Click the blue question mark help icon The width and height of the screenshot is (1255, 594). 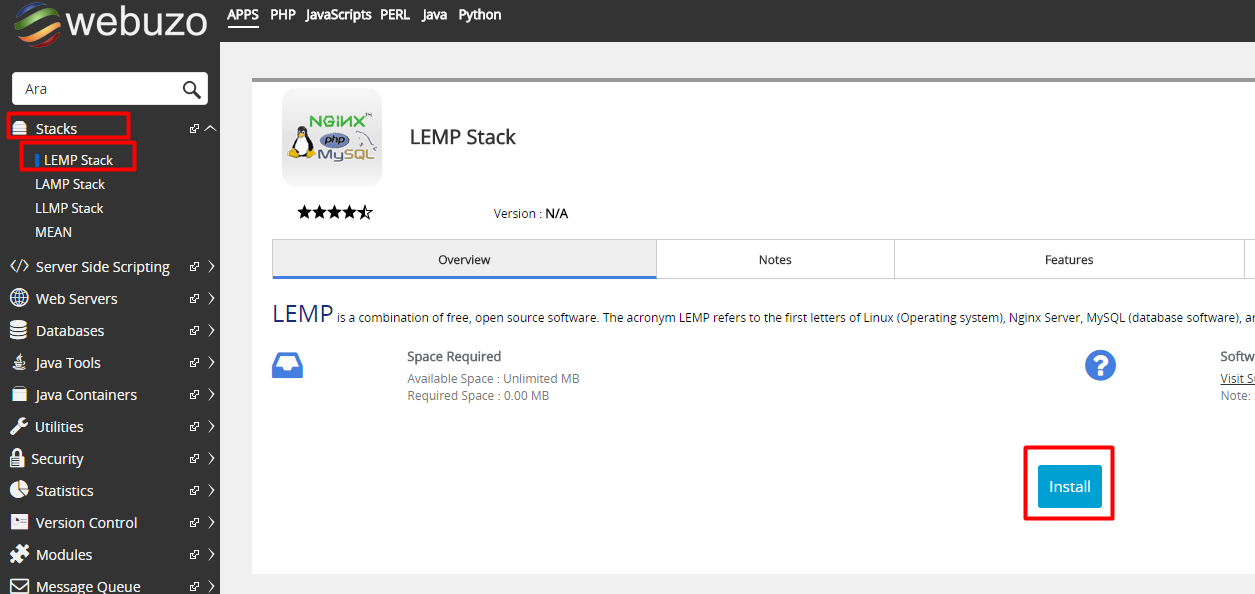point(1100,365)
